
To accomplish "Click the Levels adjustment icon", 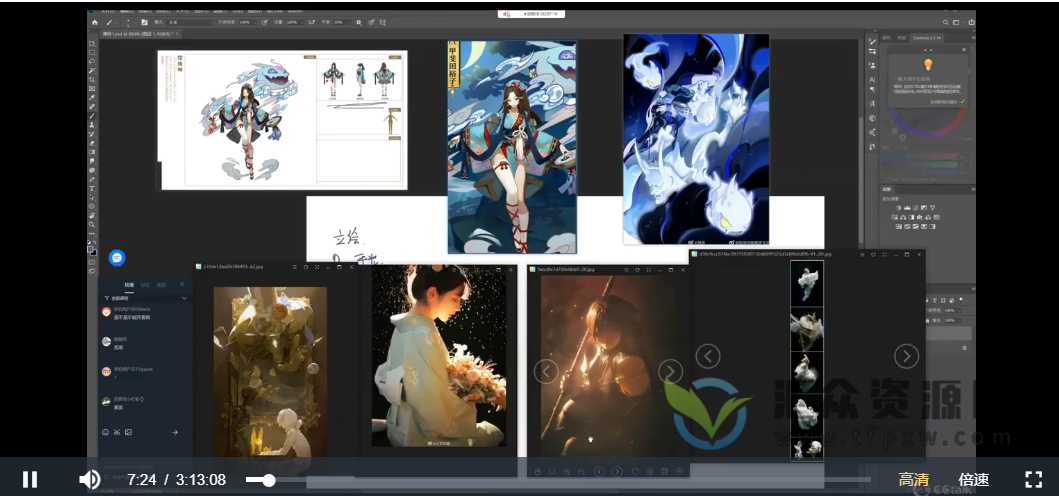I will tap(907, 207).
